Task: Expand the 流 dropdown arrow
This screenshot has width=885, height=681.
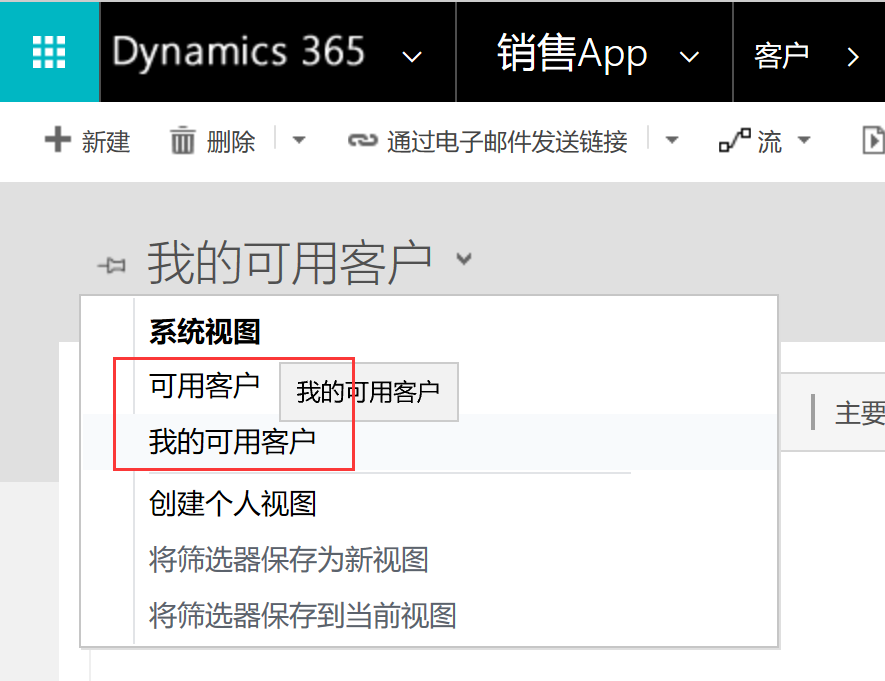Action: (804, 140)
